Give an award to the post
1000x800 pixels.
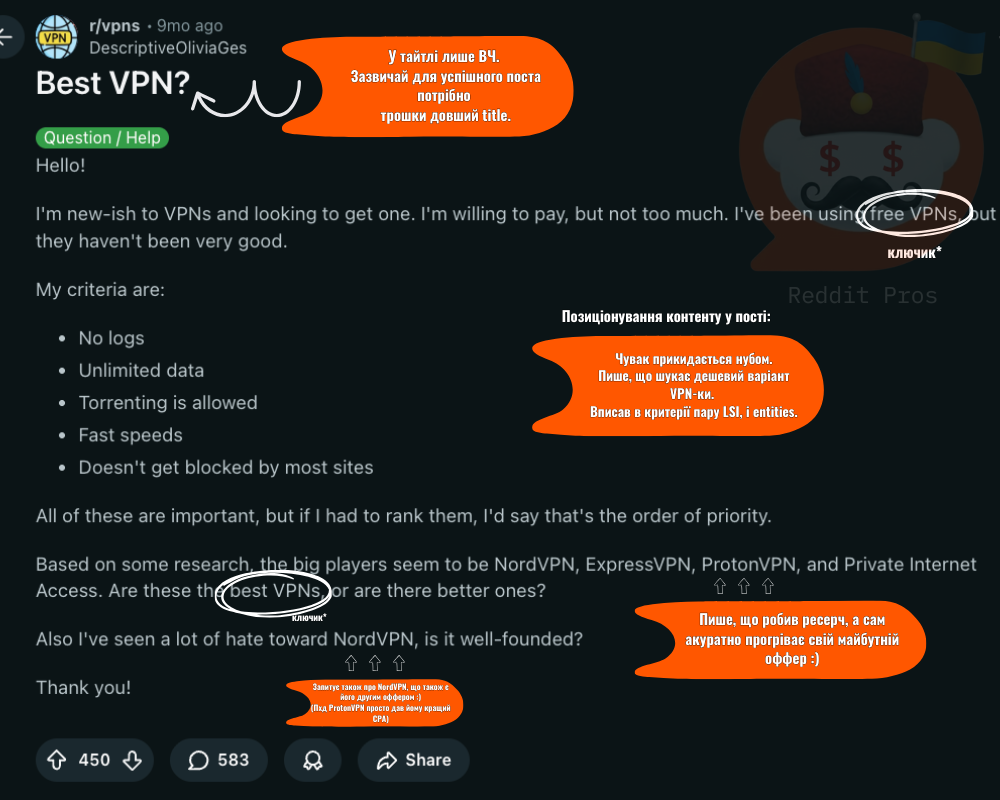(312, 760)
